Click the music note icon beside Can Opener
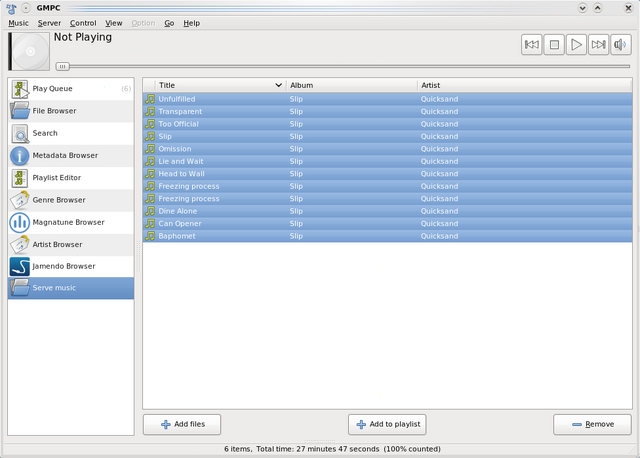 (150, 224)
